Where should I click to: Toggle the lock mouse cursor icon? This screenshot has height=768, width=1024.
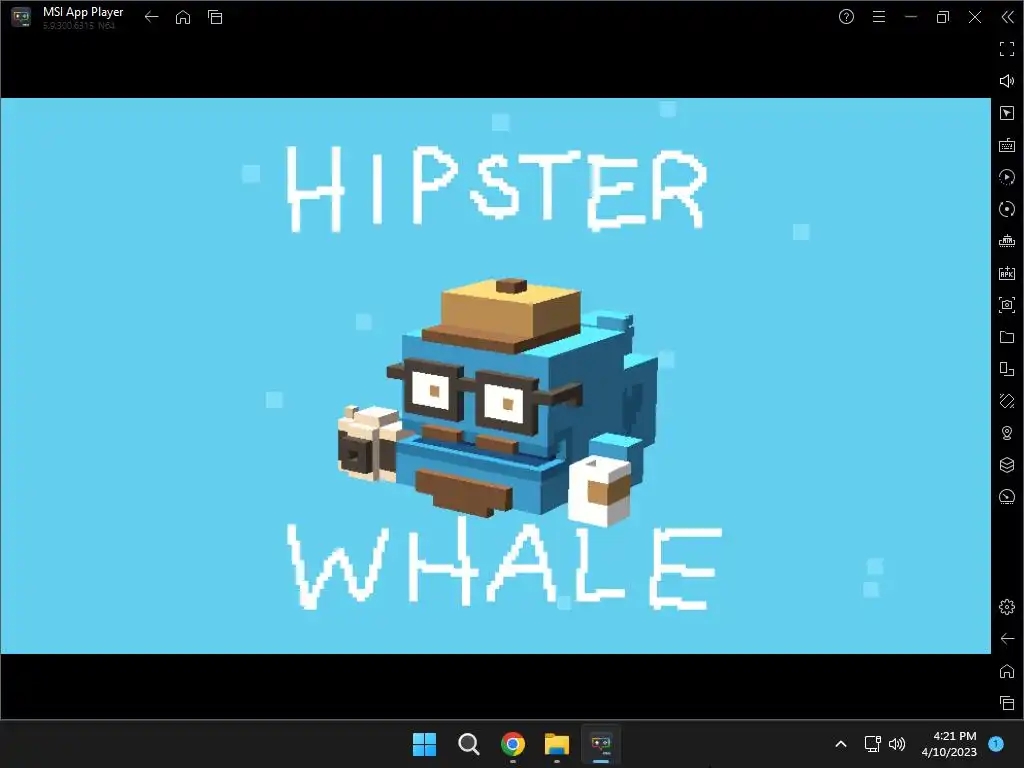click(x=1006, y=113)
